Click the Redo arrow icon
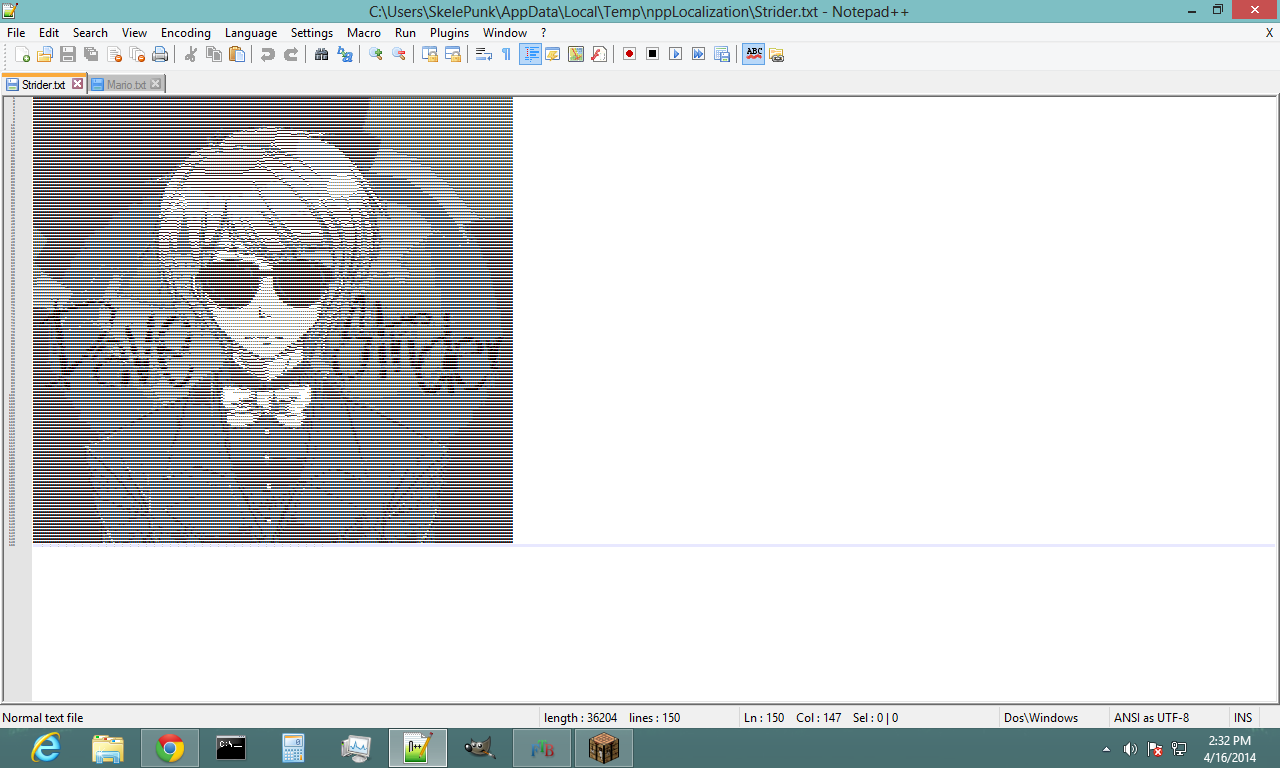This screenshot has width=1280, height=768. tap(290, 54)
